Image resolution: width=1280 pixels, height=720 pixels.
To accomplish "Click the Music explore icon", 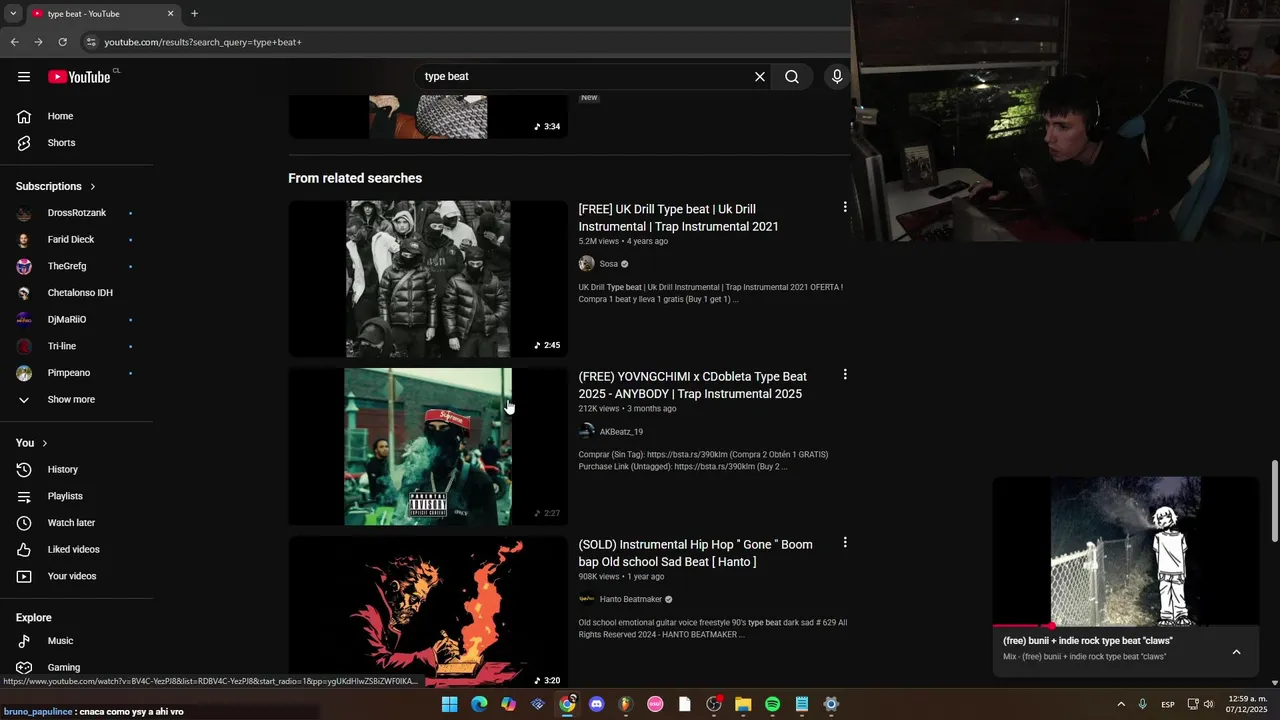I will [x=24, y=641].
